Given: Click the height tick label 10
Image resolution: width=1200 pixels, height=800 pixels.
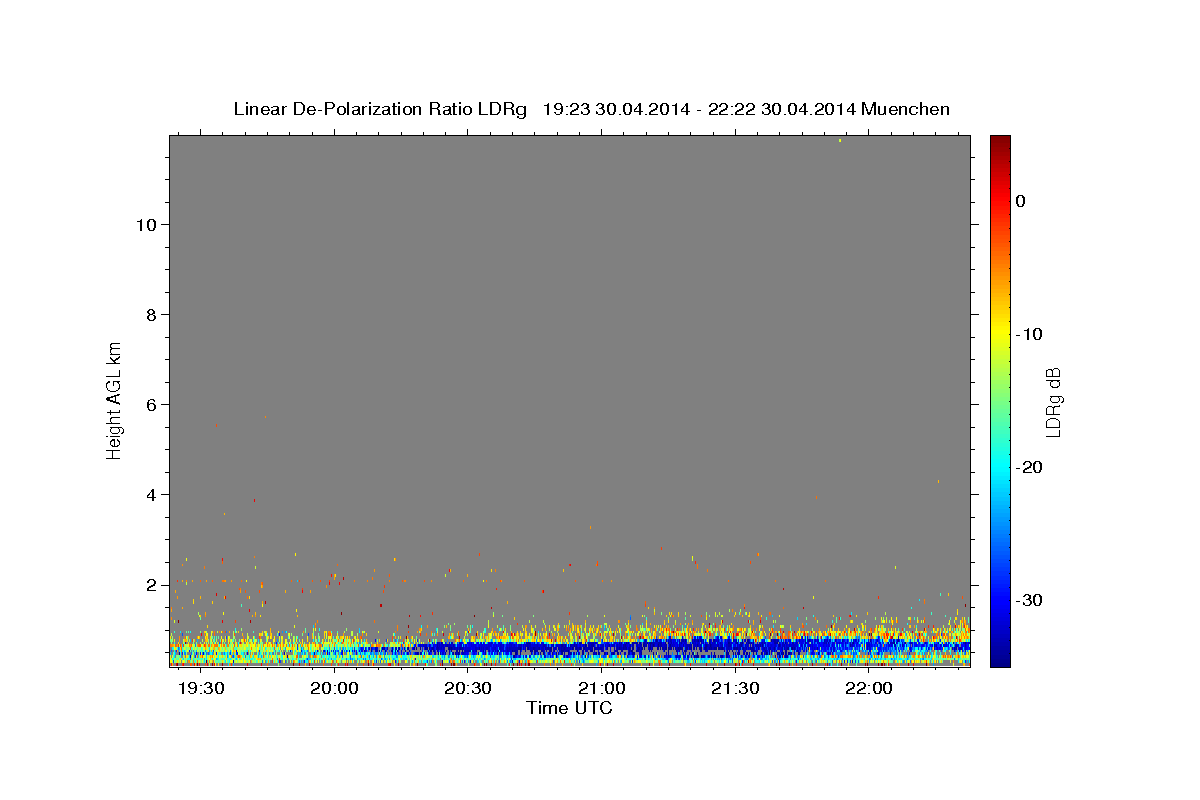Looking at the screenshot, I should (x=145, y=224).
